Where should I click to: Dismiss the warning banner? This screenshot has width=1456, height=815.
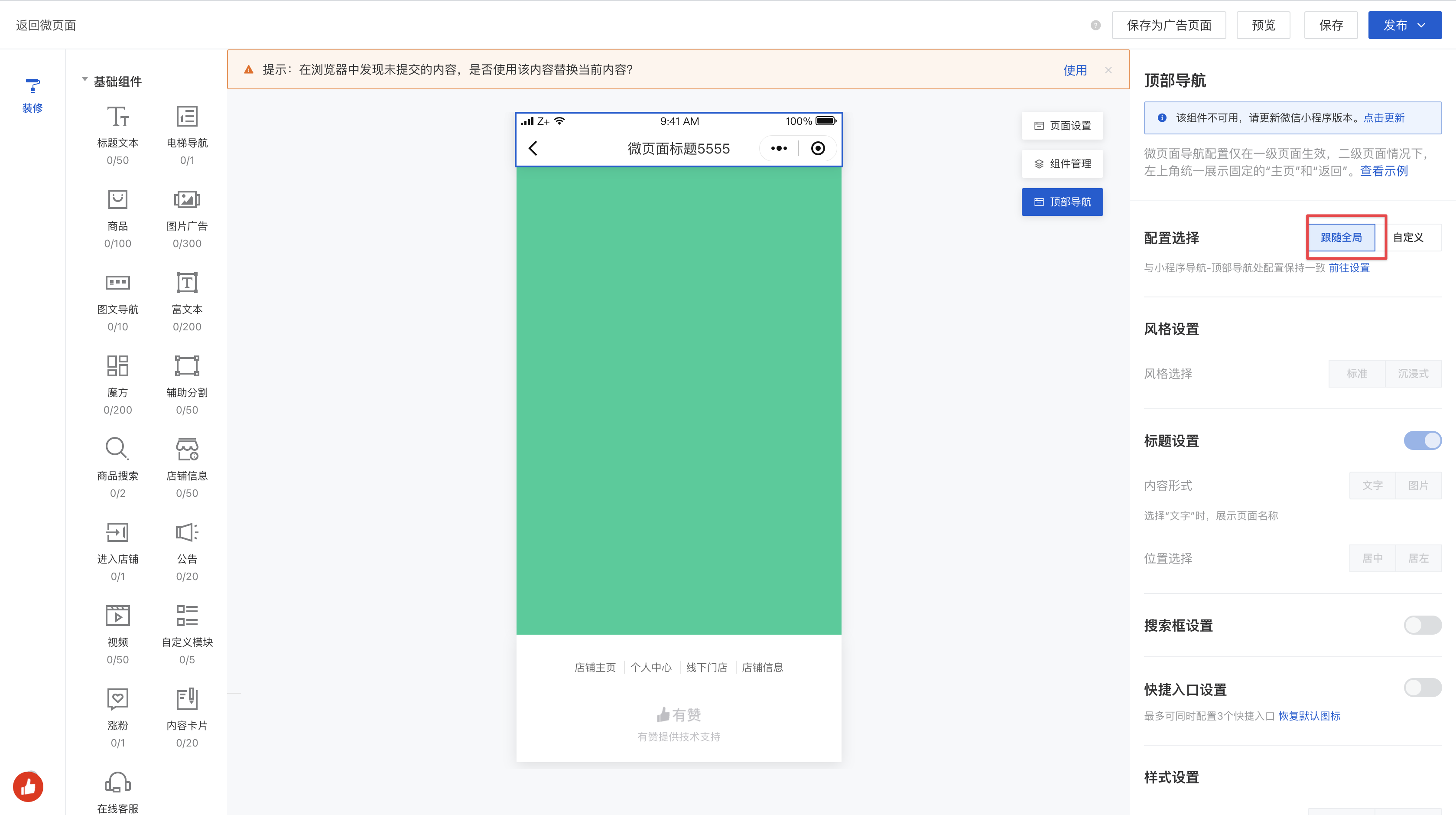coord(1108,70)
